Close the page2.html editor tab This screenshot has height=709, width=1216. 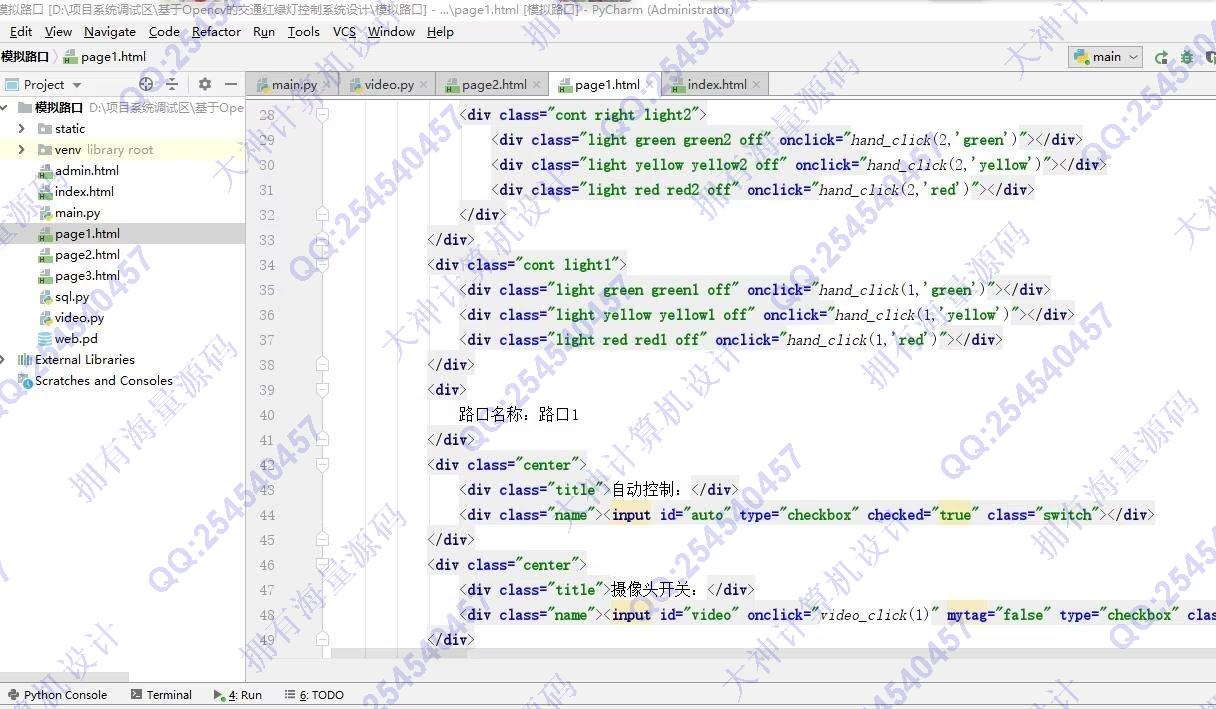(x=537, y=85)
